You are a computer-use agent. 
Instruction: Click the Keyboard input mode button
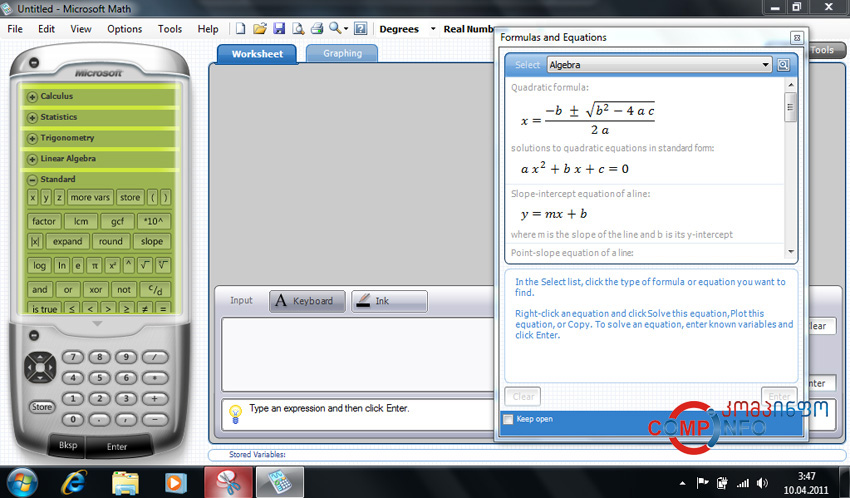click(x=307, y=301)
